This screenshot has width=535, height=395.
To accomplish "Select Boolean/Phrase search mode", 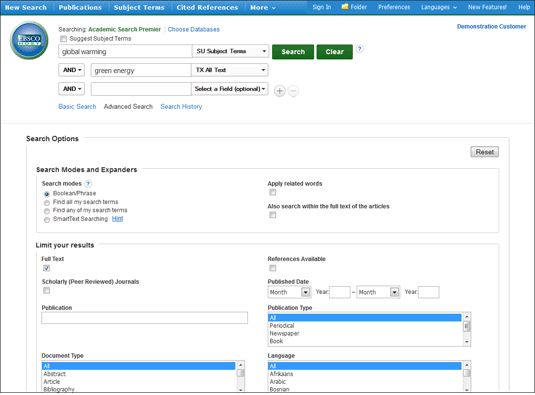I will [47, 194].
